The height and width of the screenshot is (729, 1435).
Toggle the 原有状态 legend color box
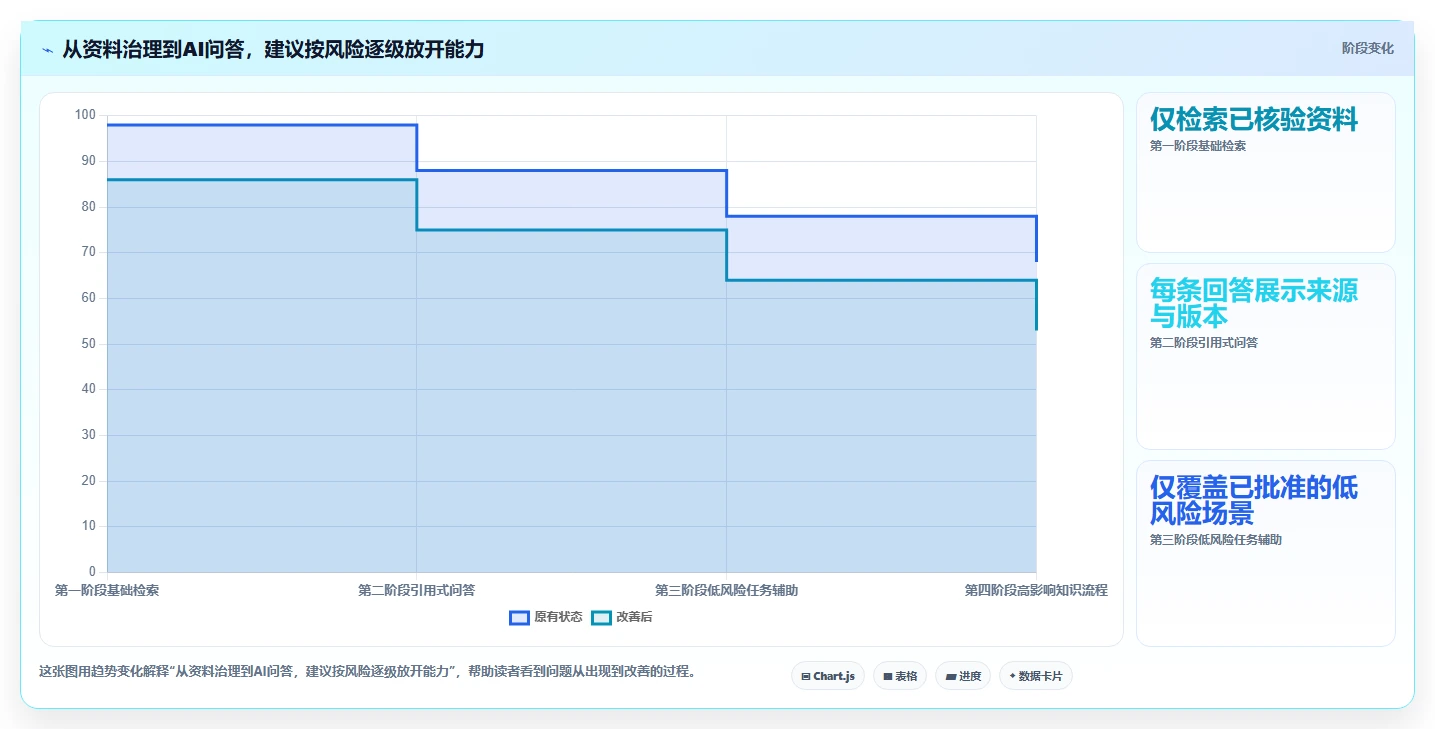pos(519,618)
